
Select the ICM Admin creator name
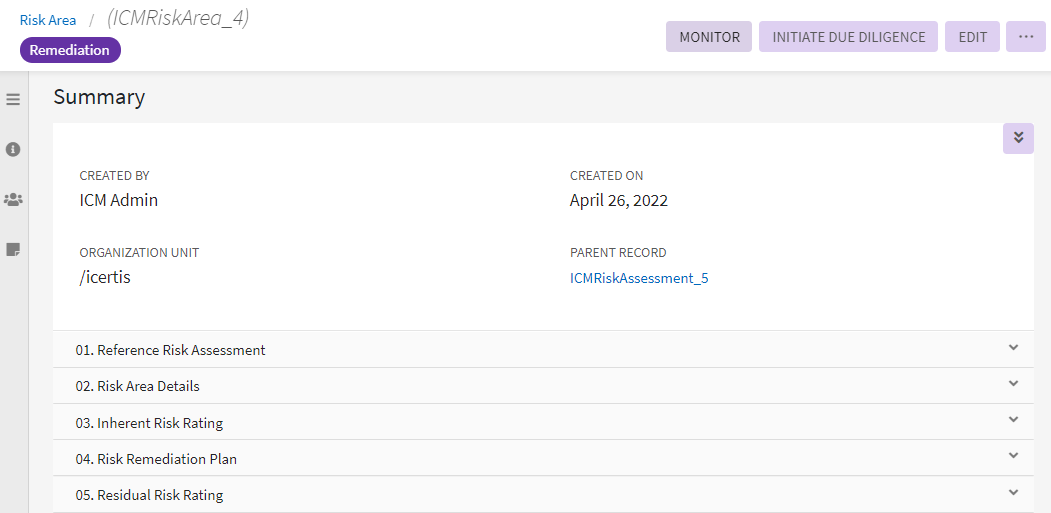[x=119, y=200]
